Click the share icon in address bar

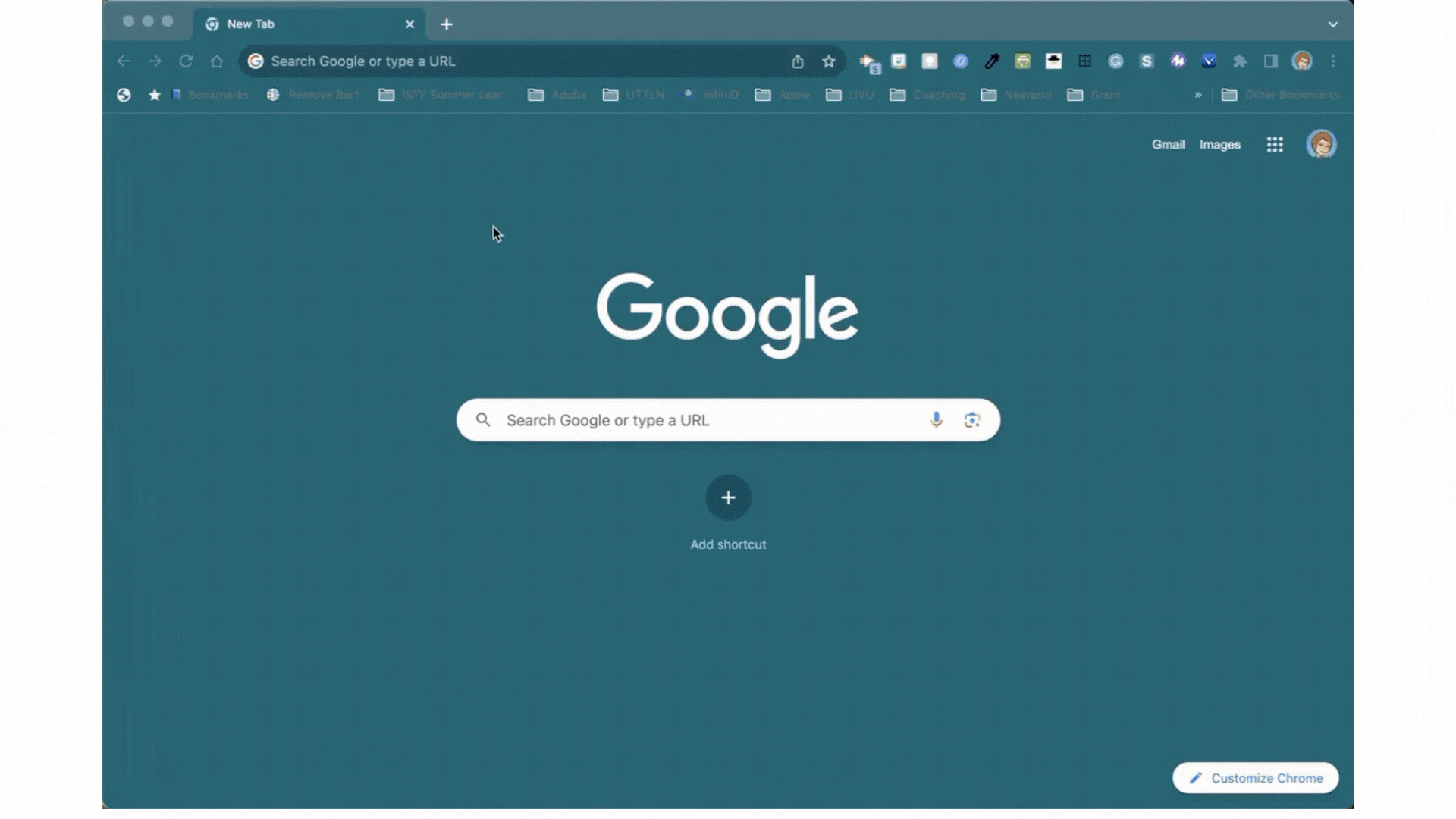(x=798, y=61)
